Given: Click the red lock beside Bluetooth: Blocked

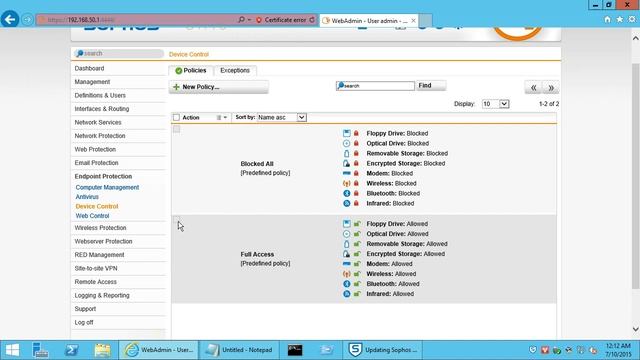Looking at the screenshot, I should pos(356,193).
